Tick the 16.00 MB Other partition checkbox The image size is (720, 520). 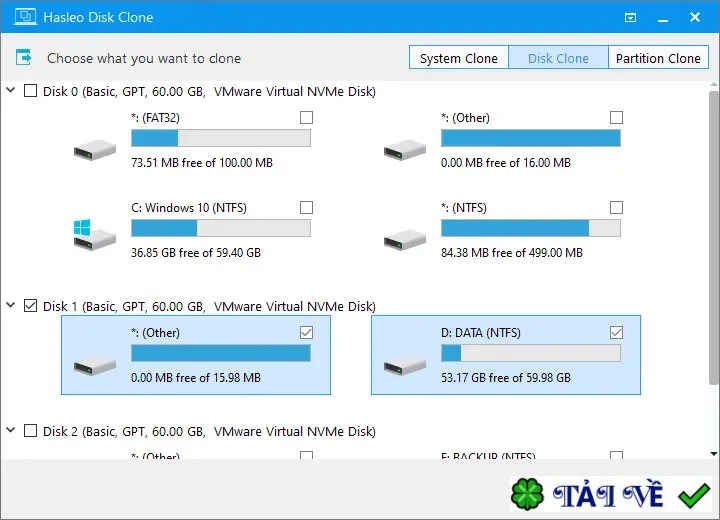[x=616, y=118]
